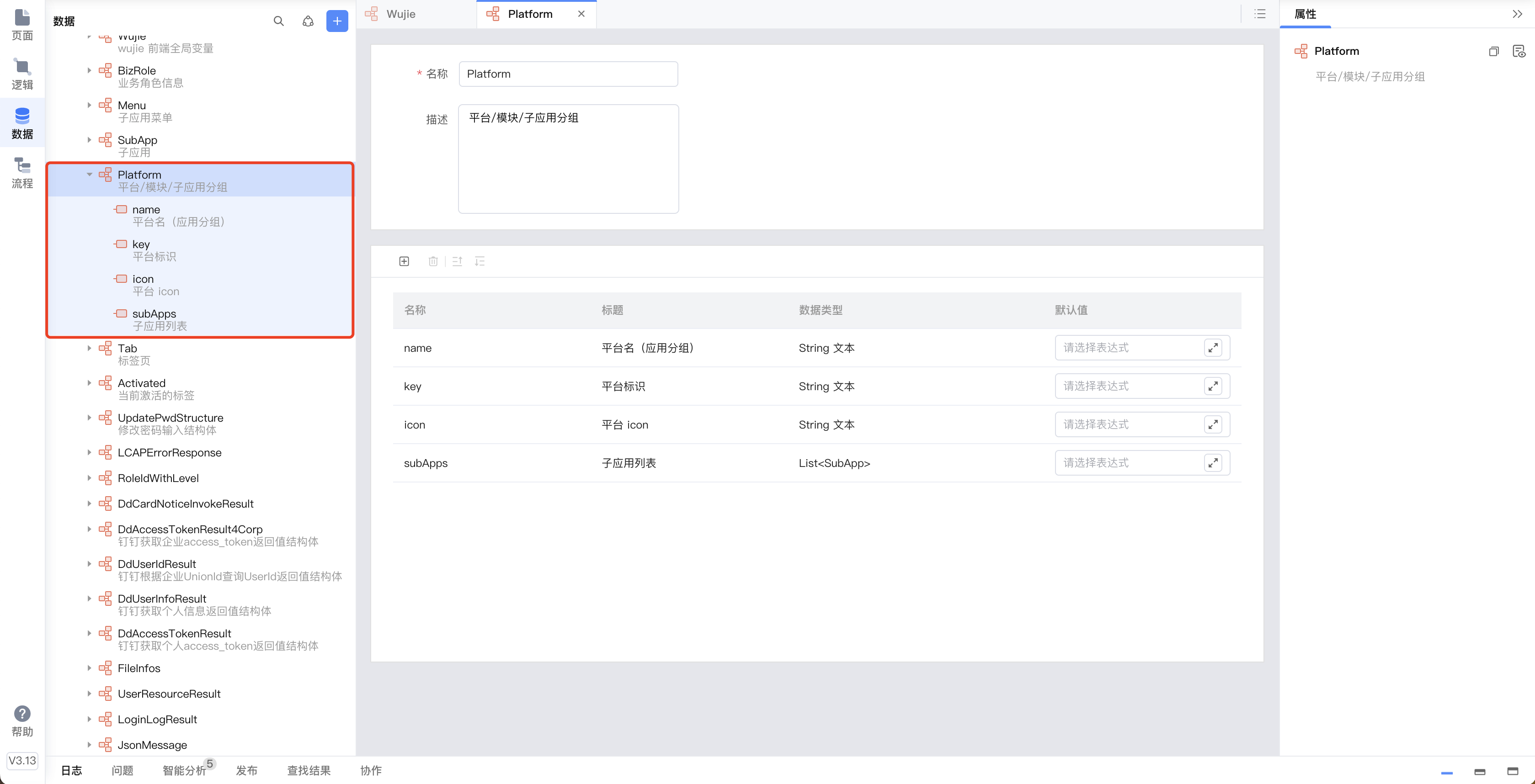Click the blue plus add button

pos(337,21)
